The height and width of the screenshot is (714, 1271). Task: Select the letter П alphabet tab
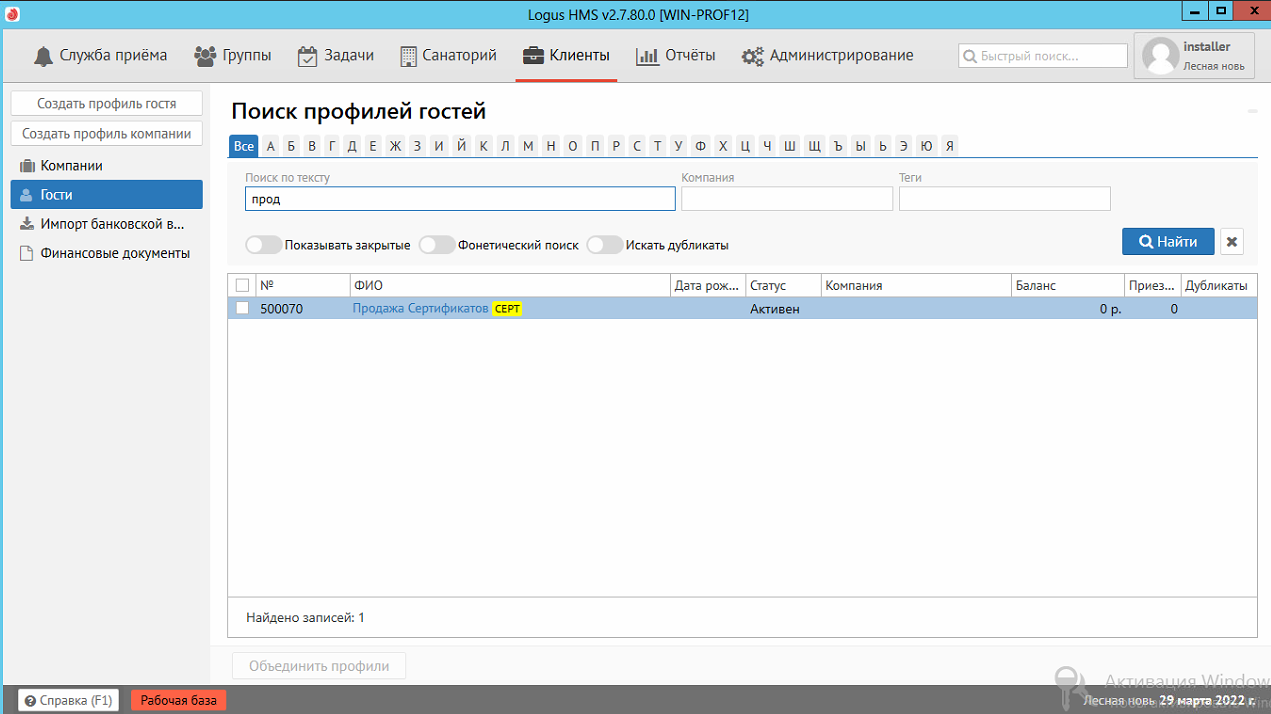[x=595, y=146]
